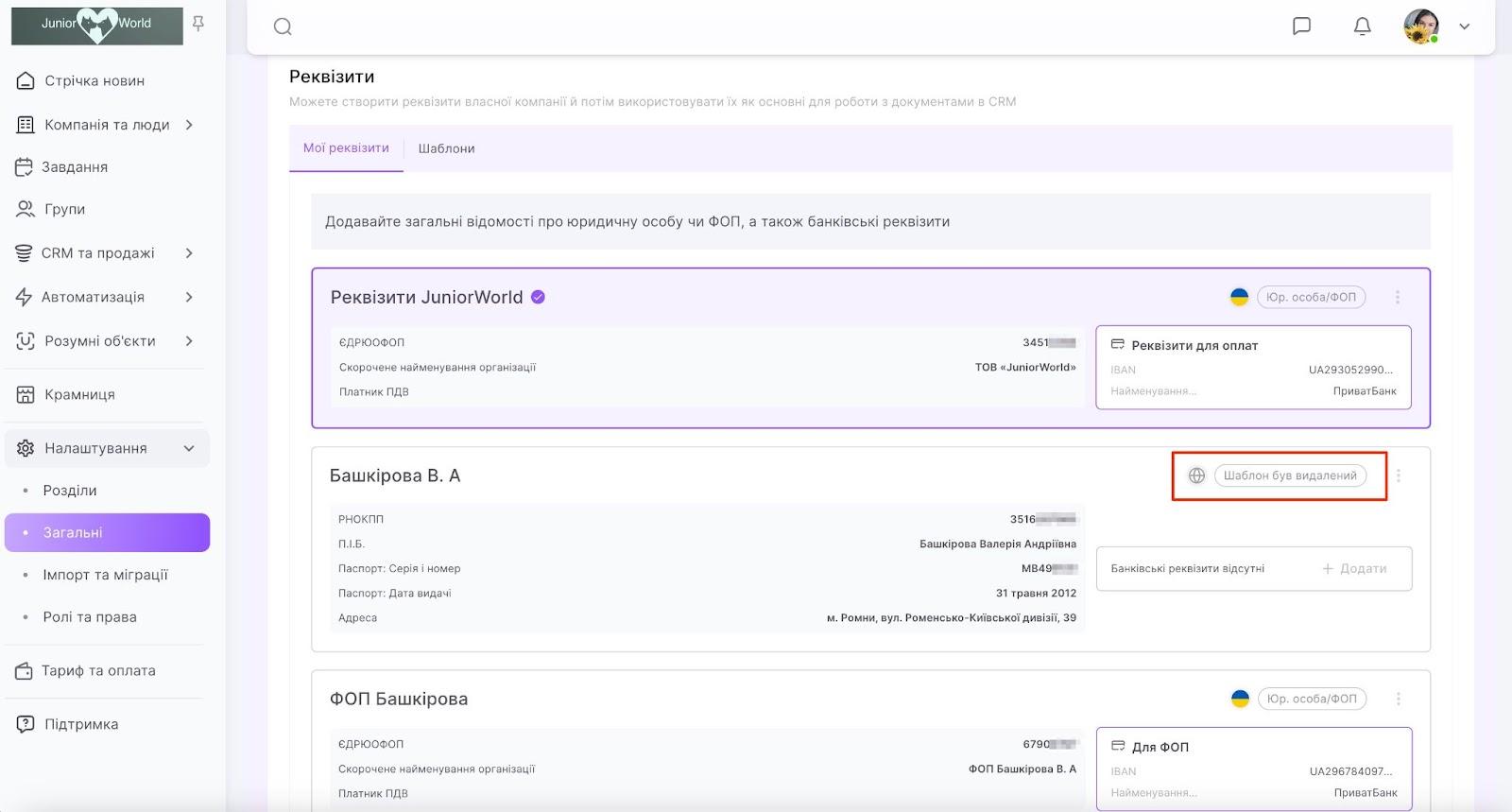Select the Мої реквізити tab
Image resolution: width=1512 pixels, height=812 pixels.
pyautogui.click(x=346, y=148)
